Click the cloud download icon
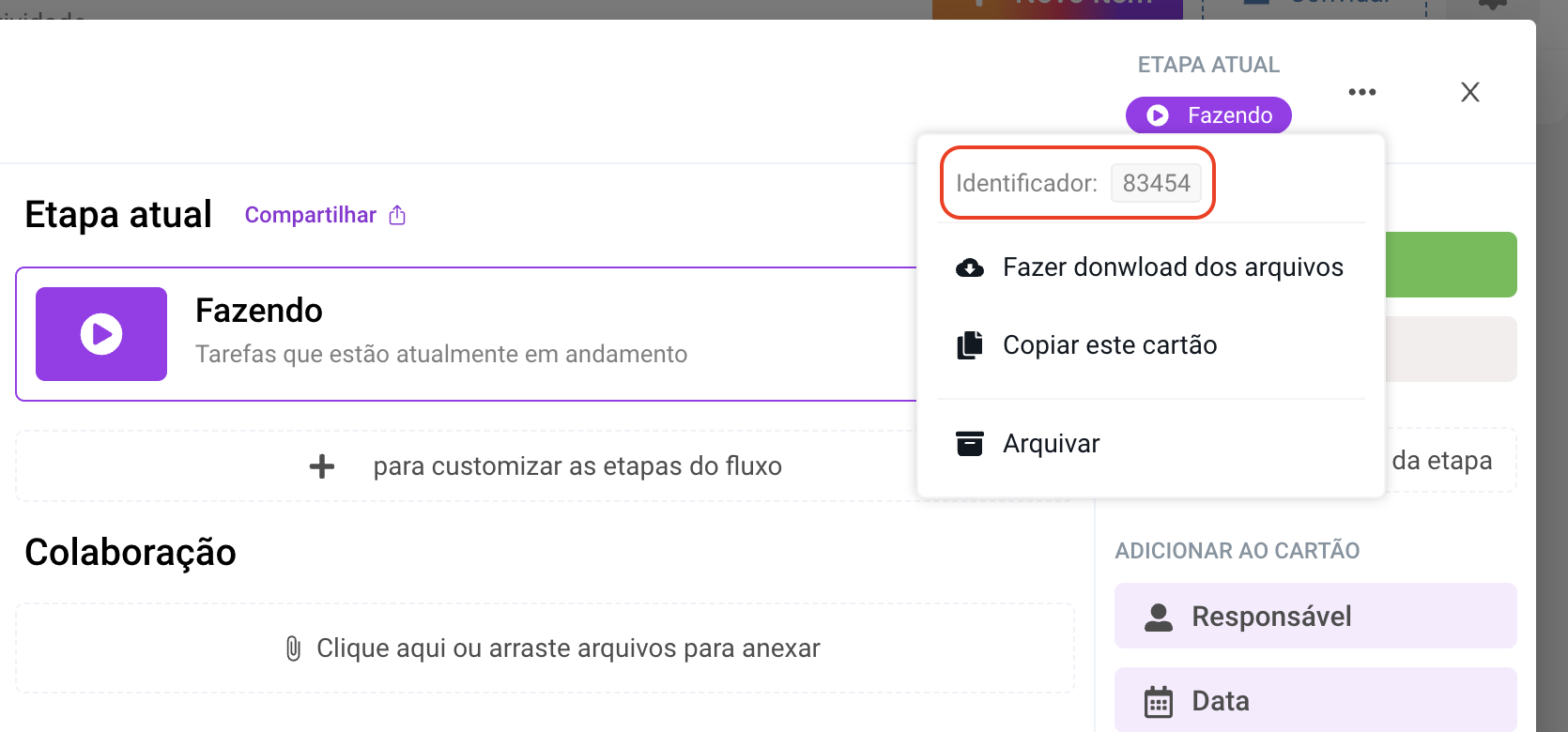 point(969,268)
